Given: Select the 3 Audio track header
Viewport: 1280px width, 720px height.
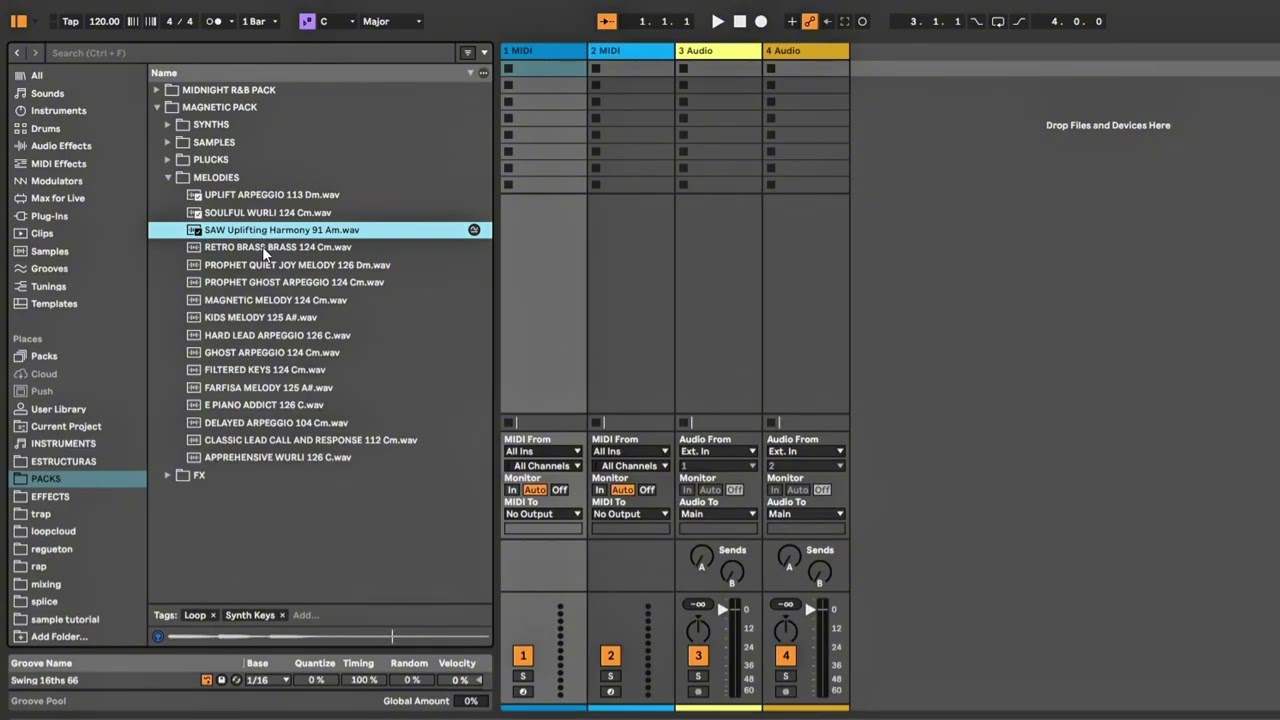Looking at the screenshot, I should click(718, 51).
